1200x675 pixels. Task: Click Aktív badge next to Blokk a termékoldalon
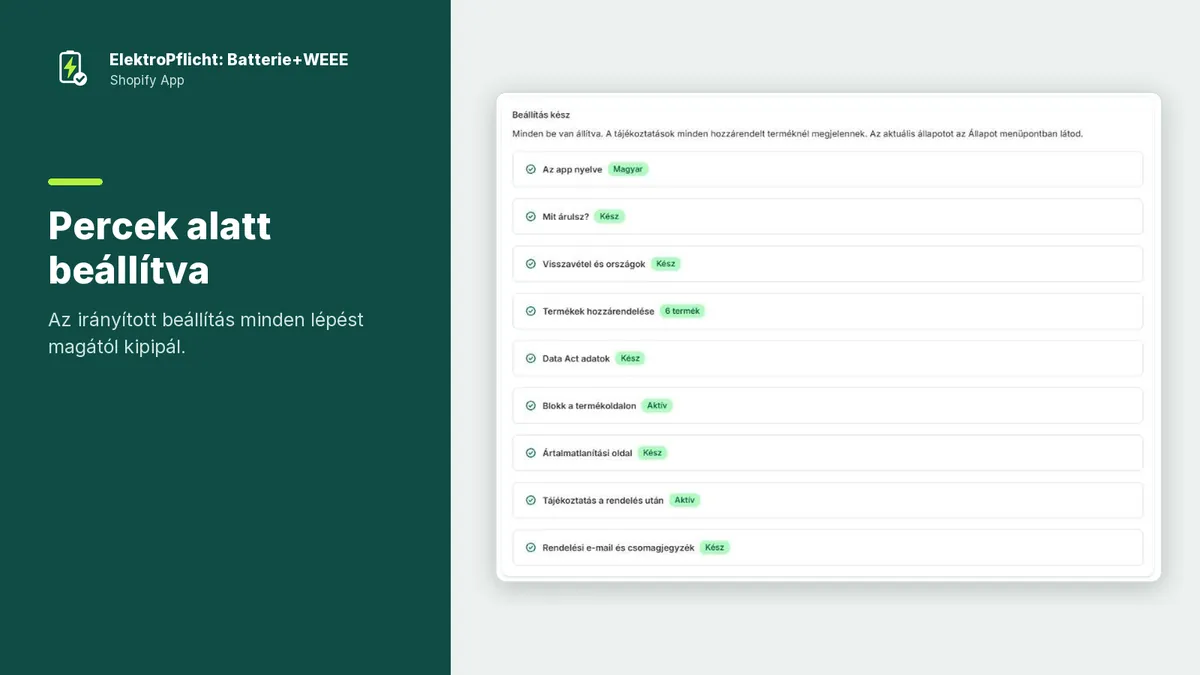pos(657,406)
